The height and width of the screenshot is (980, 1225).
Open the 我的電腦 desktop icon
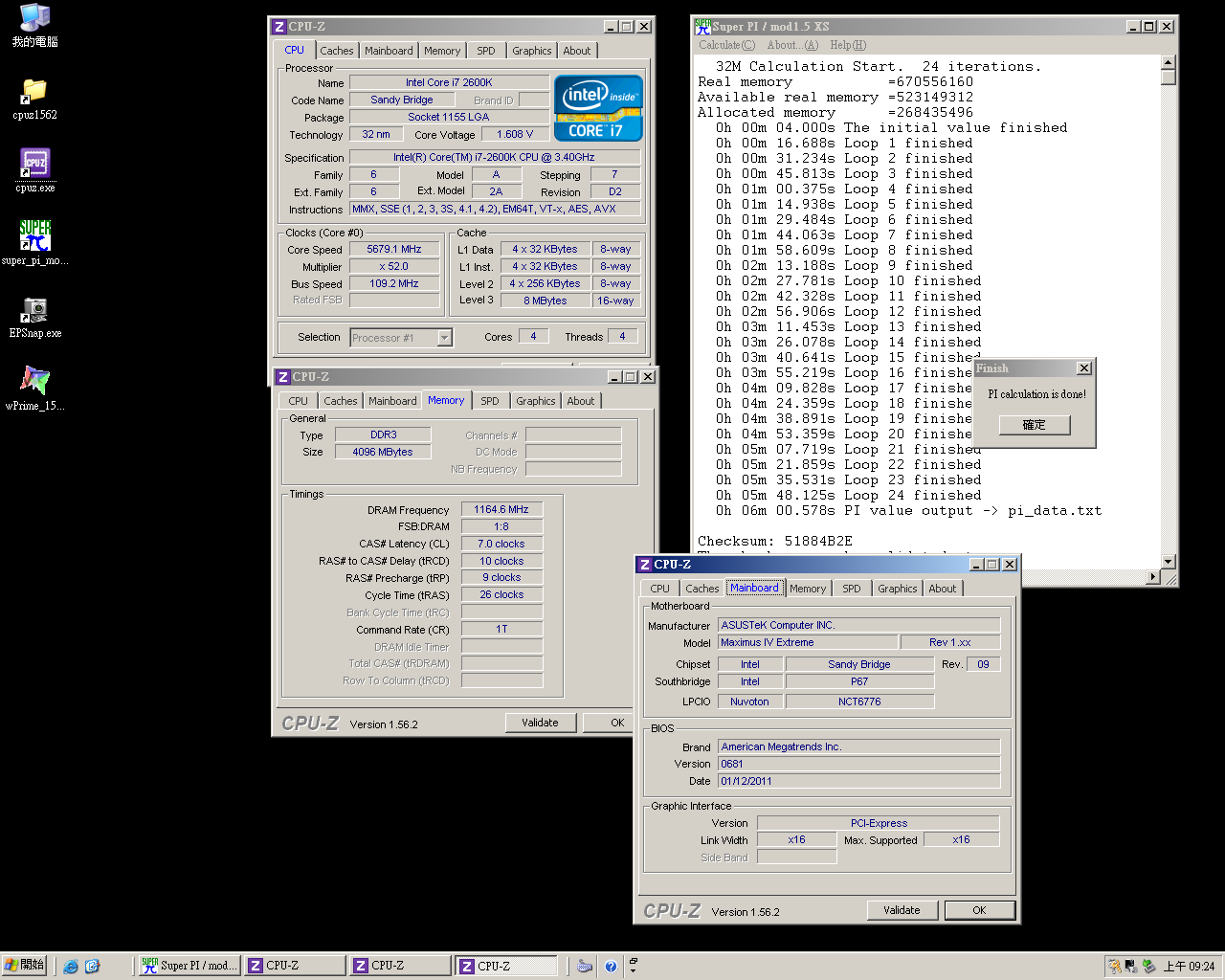(x=34, y=25)
